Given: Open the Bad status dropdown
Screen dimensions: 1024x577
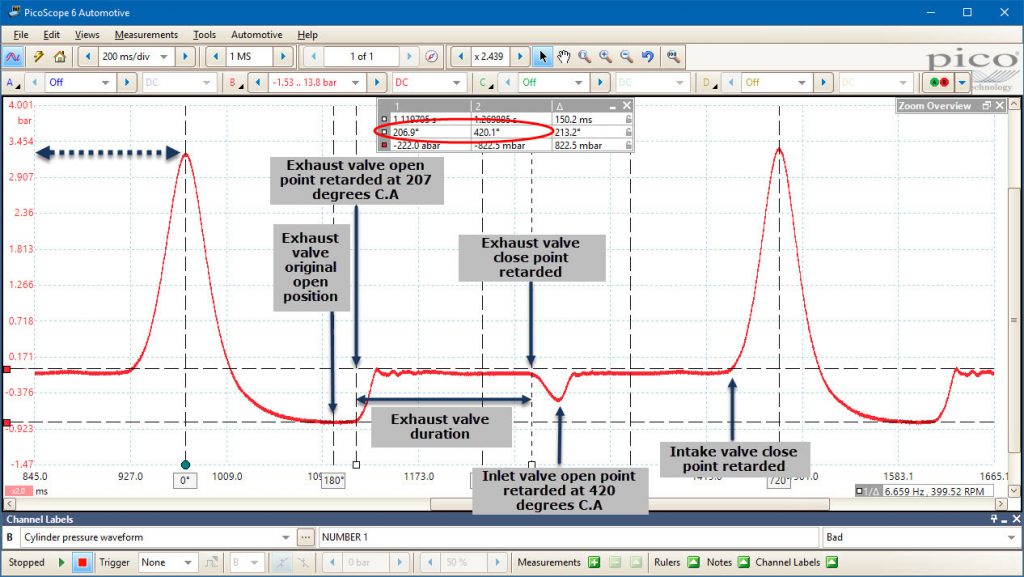Looking at the screenshot, I should pyautogui.click(x=1012, y=537).
